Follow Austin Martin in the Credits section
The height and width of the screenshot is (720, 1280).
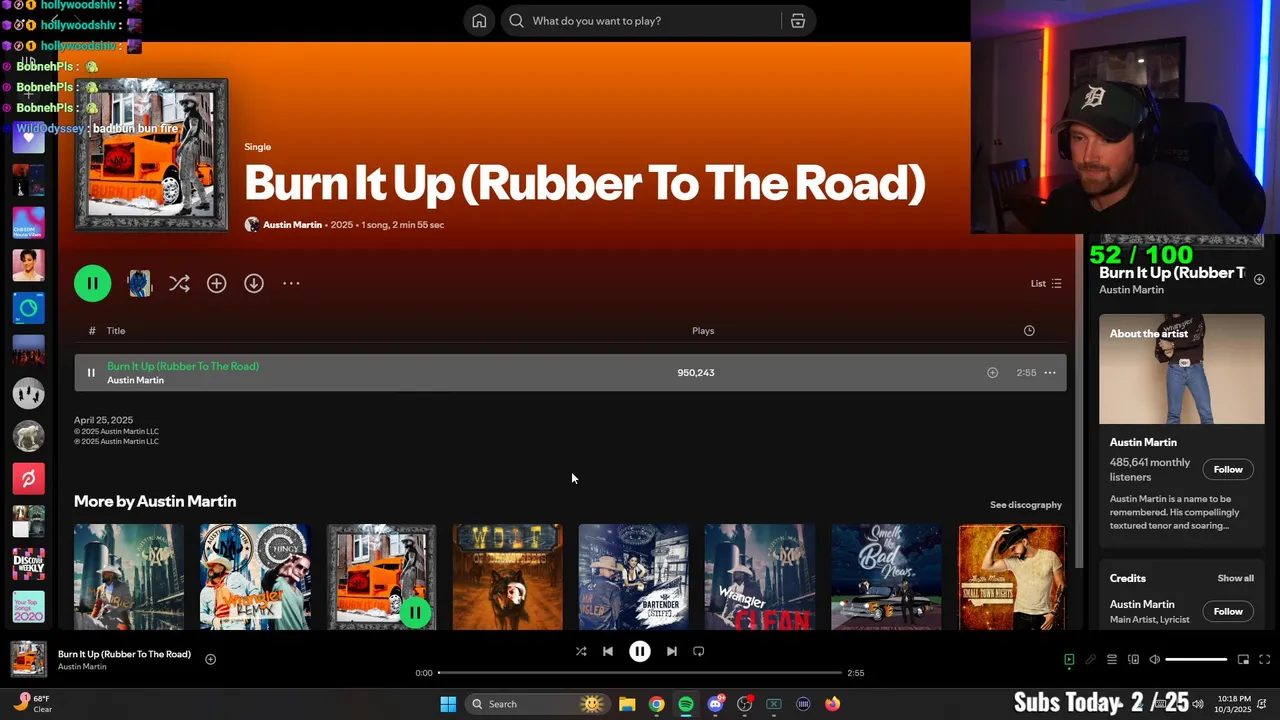click(x=1228, y=612)
